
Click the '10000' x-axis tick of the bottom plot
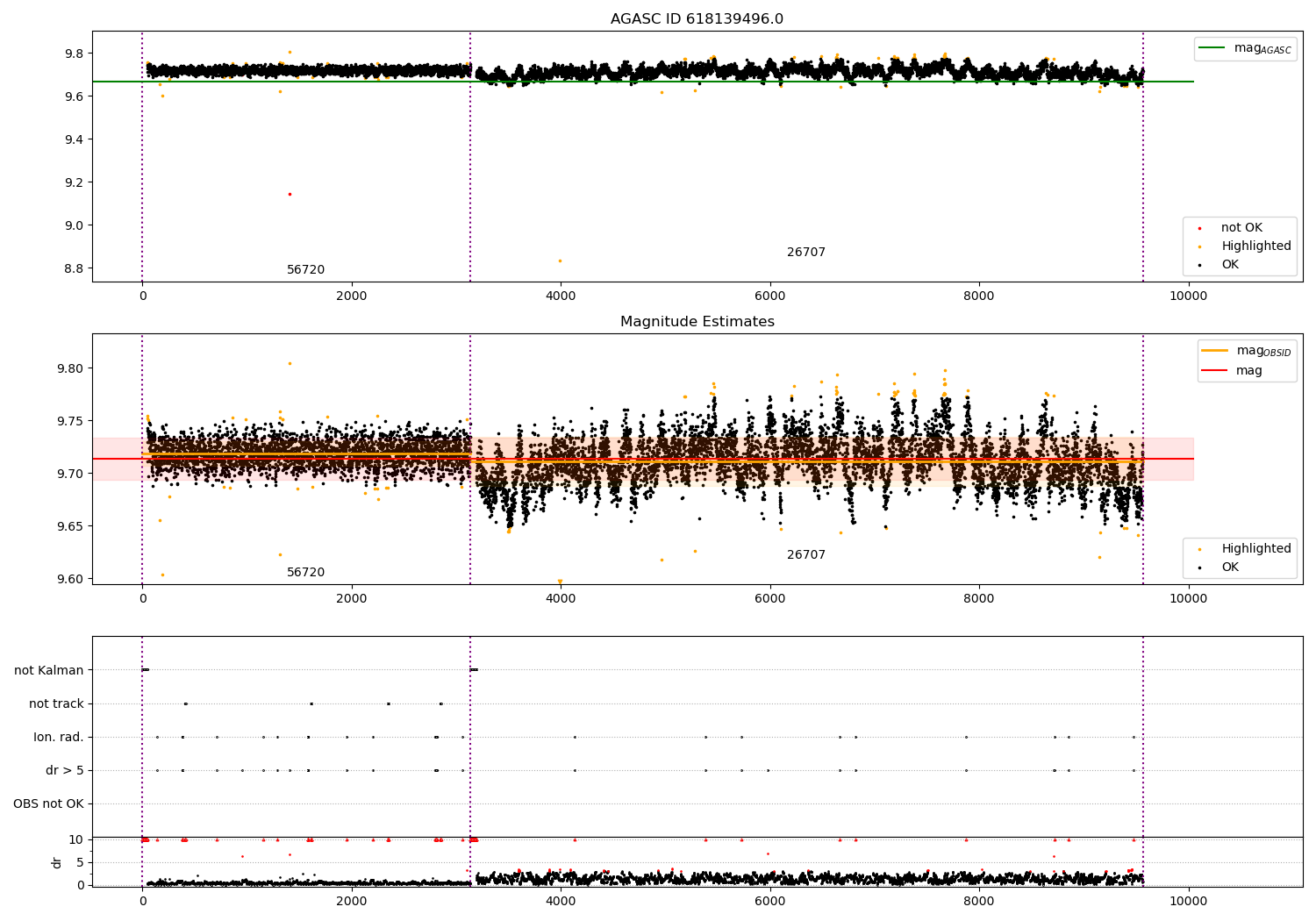(1188, 901)
